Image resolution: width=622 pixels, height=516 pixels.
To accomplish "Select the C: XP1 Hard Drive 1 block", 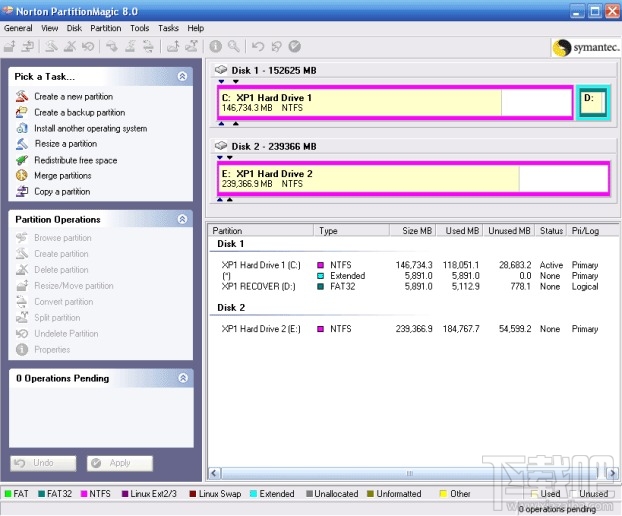I will tap(395, 102).
